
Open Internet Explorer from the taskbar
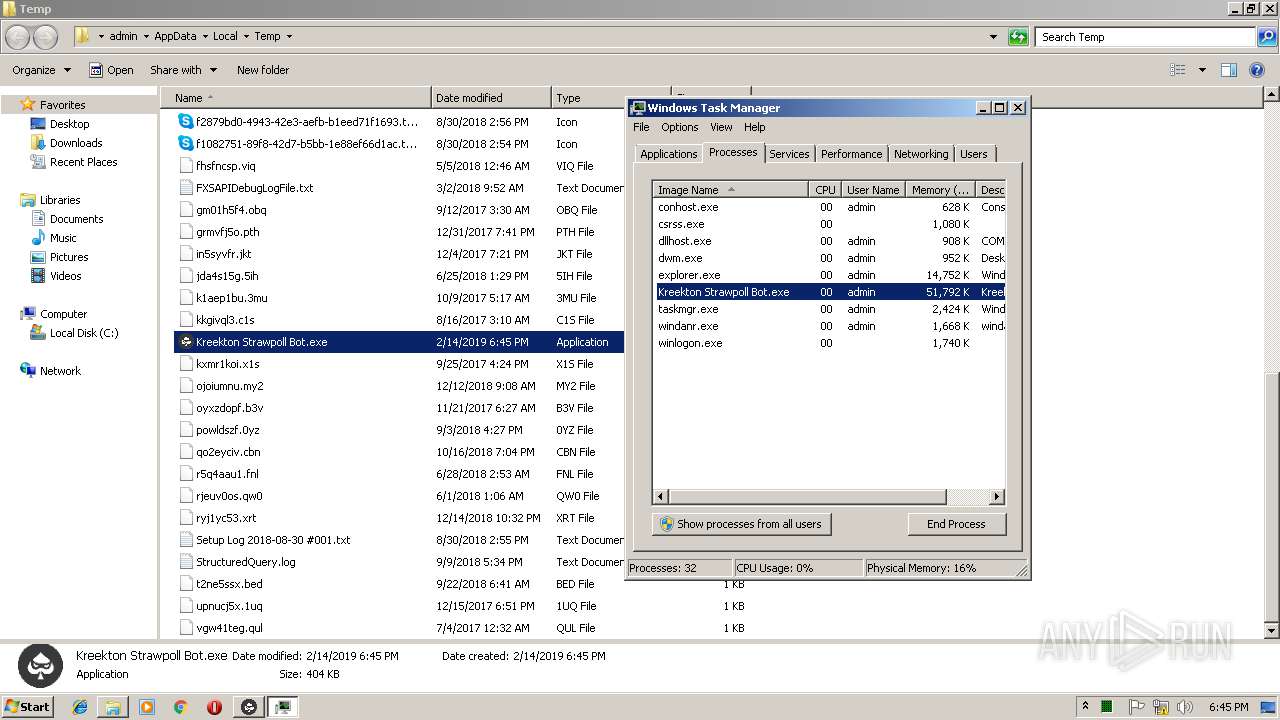click(x=80, y=707)
